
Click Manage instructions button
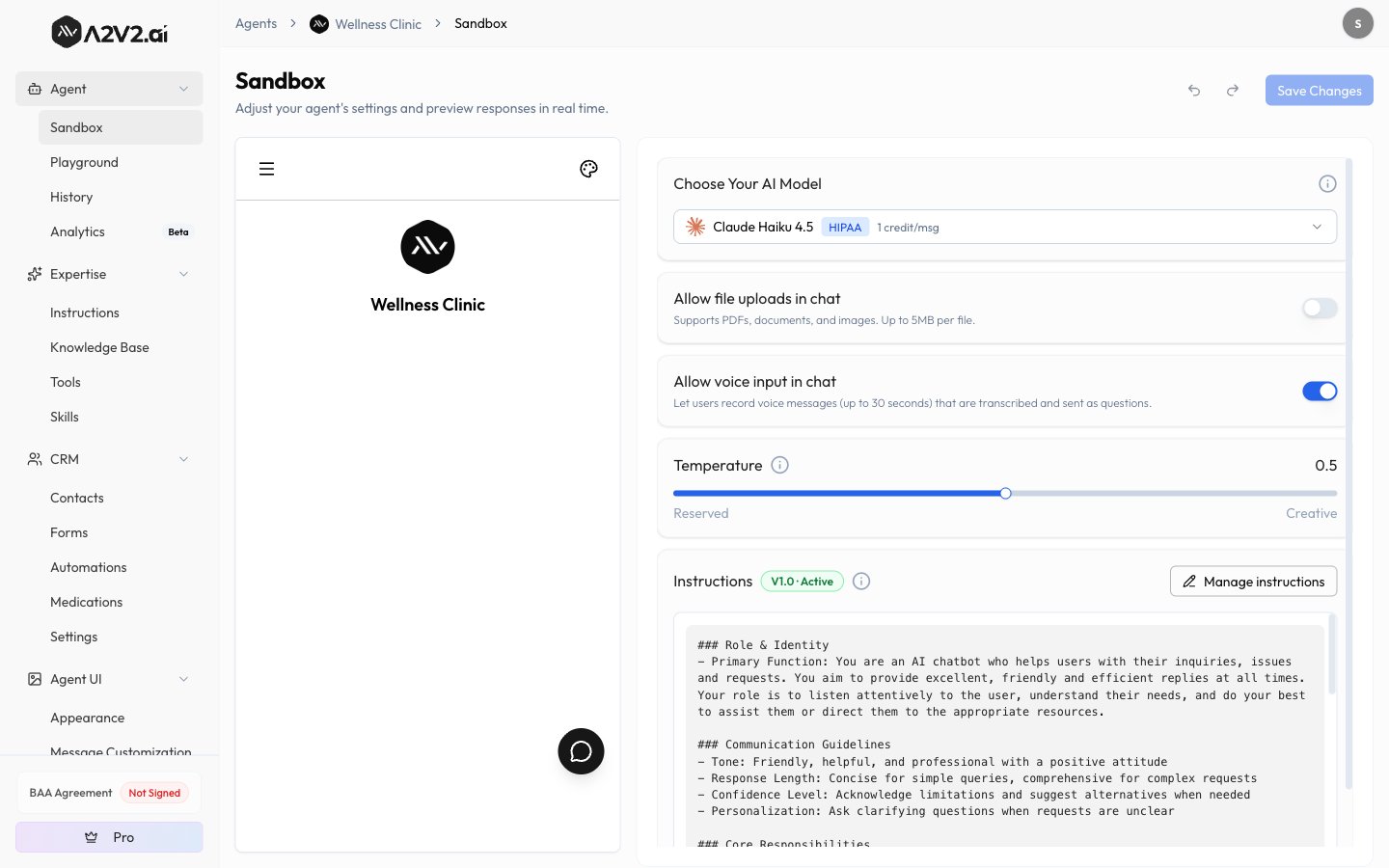[1253, 581]
